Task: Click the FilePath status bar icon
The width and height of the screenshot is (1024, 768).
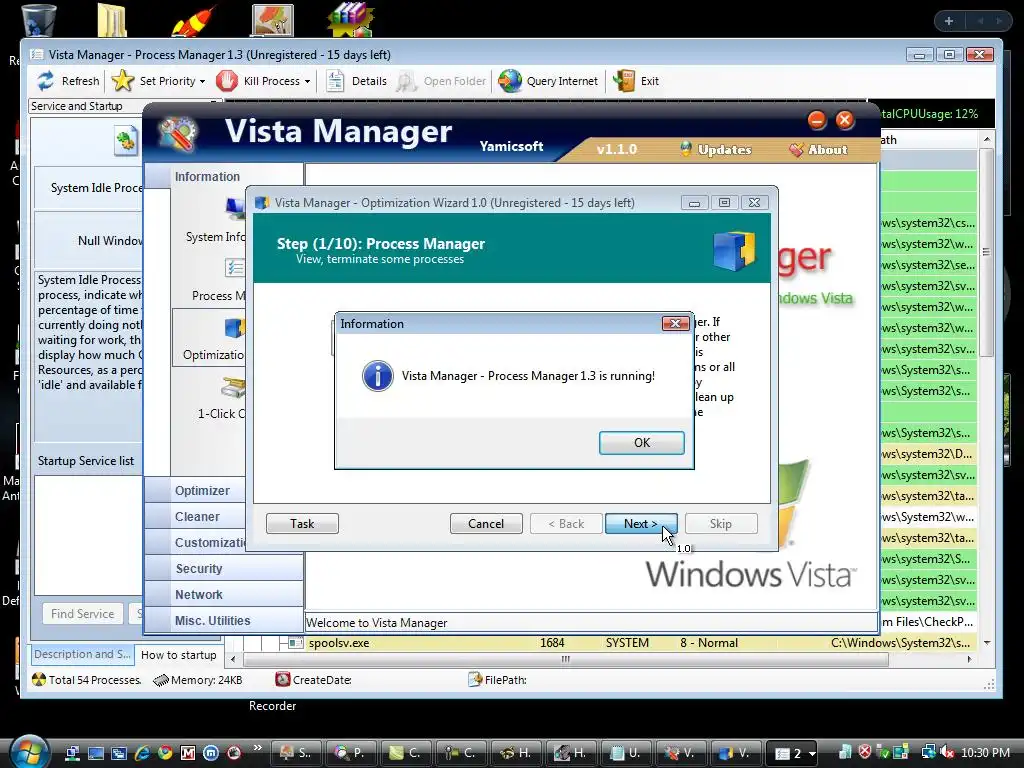Action: point(475,680)
